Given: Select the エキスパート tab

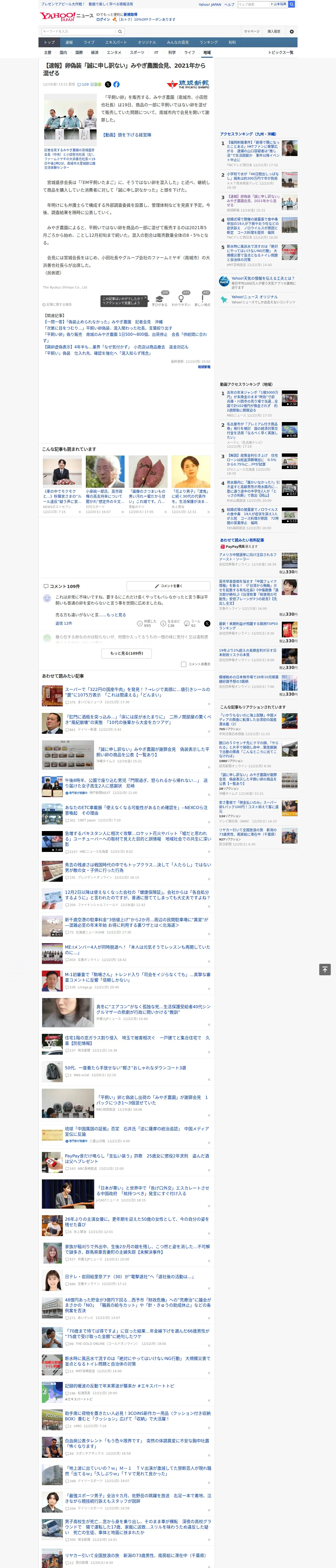Looking at the screenshot, I should (x=116, y=42).
